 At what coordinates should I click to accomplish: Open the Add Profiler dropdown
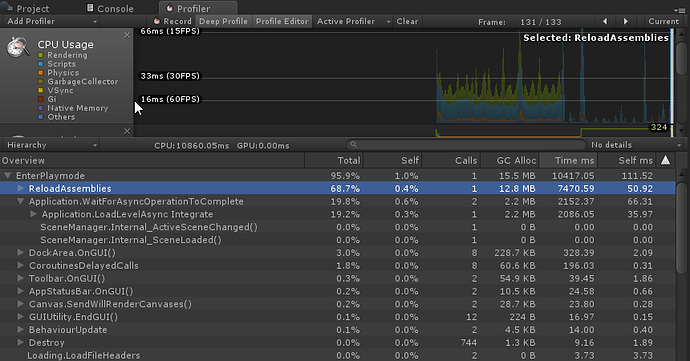[x=51, y=21]
